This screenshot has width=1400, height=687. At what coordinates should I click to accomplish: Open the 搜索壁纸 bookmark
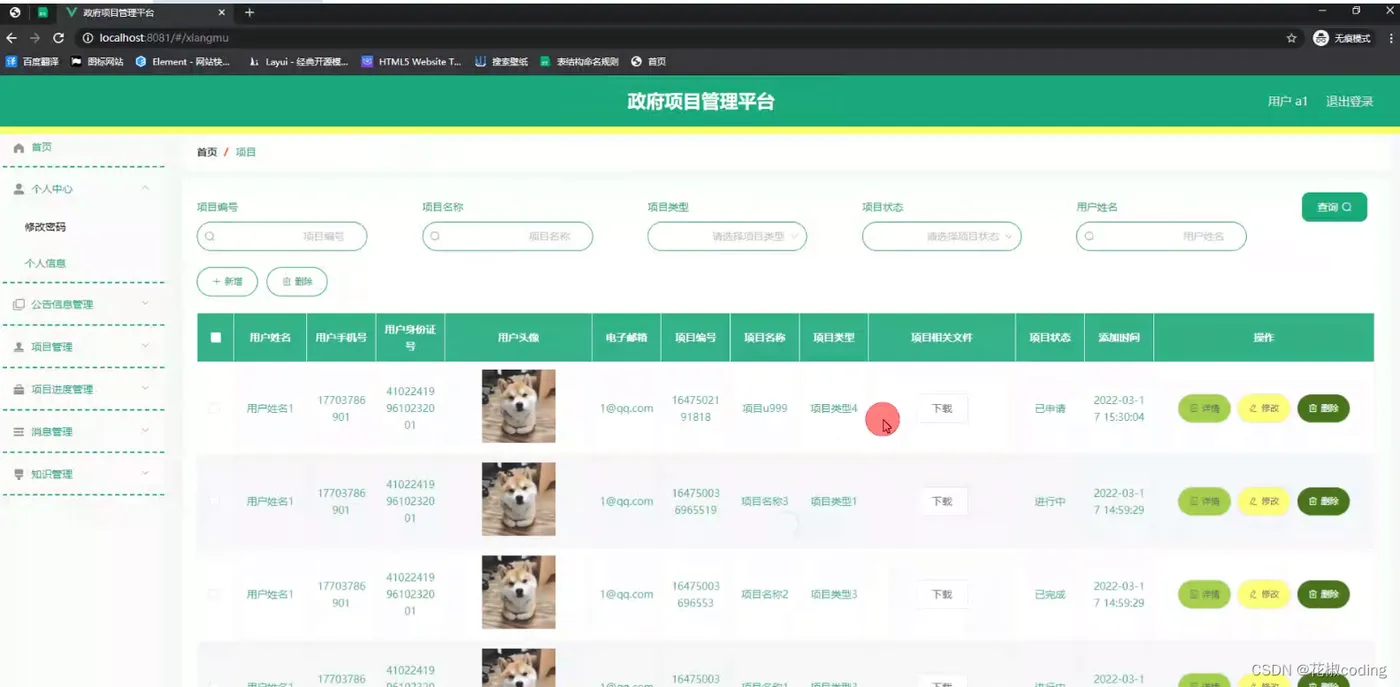(x=501, y=61)
